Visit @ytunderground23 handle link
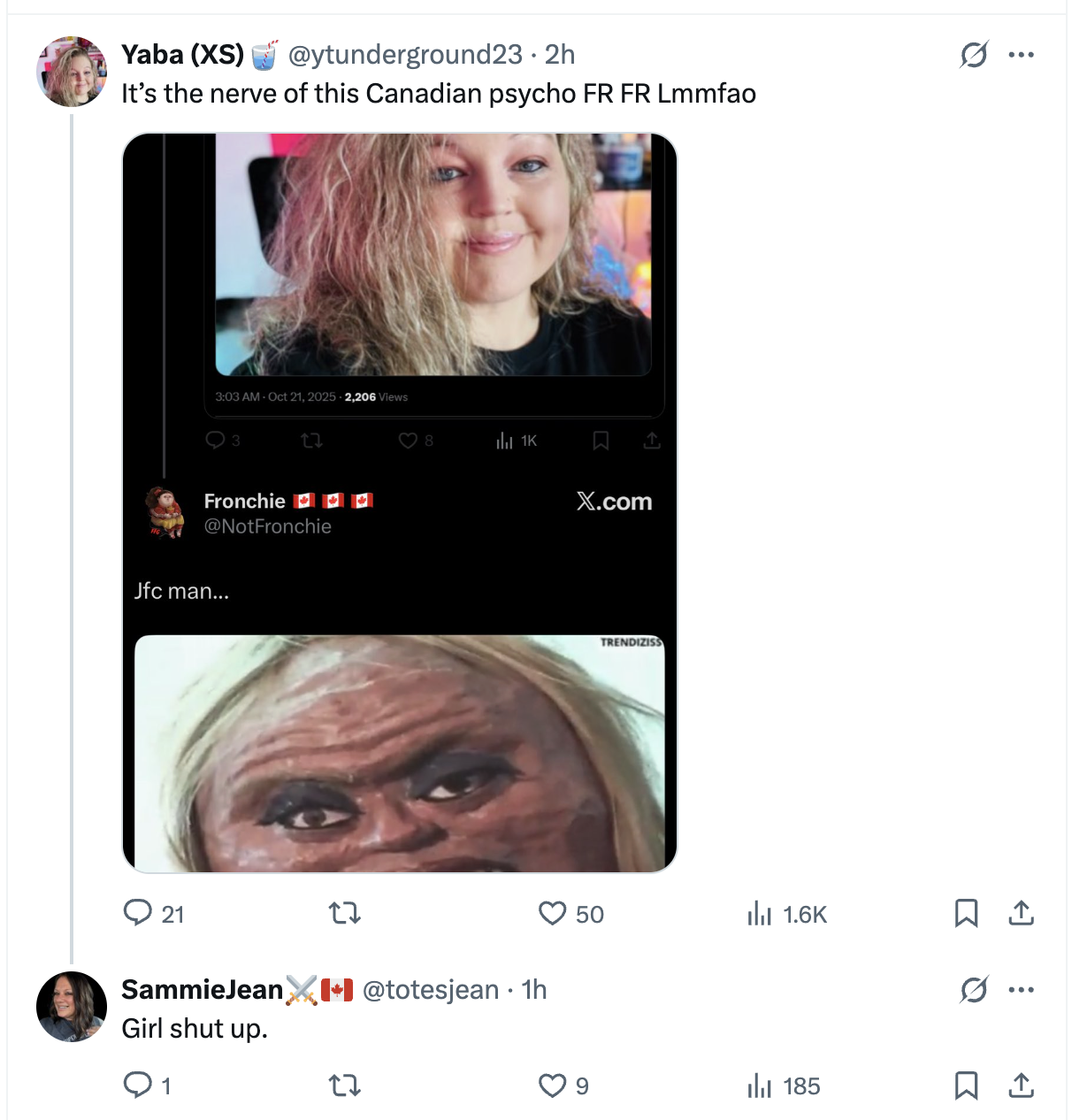This screenshot has width=1072, height=1120. (x=405, y=55)
